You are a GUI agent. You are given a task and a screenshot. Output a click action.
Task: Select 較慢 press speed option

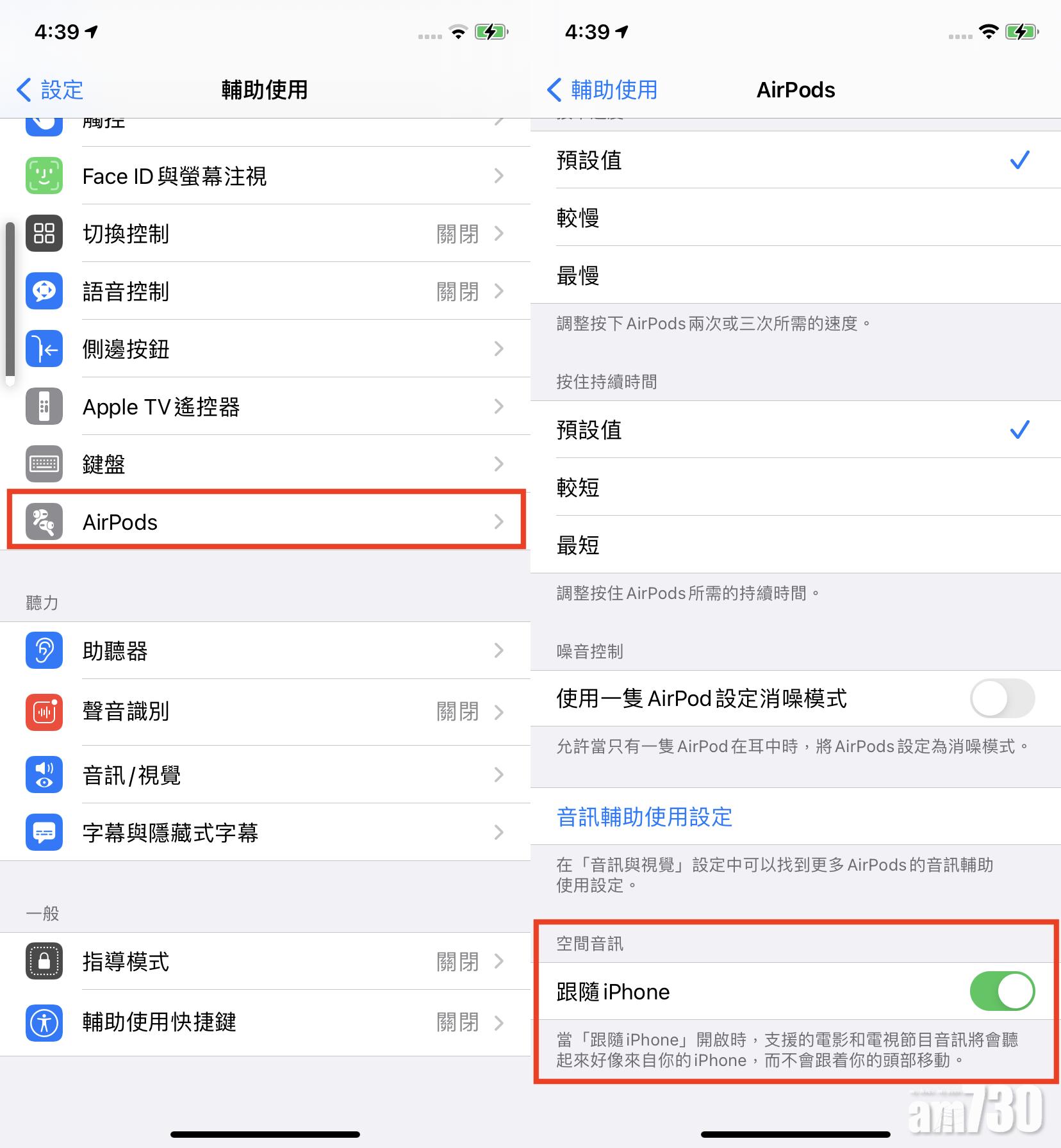pyautogui.click(x=796, y=217)
